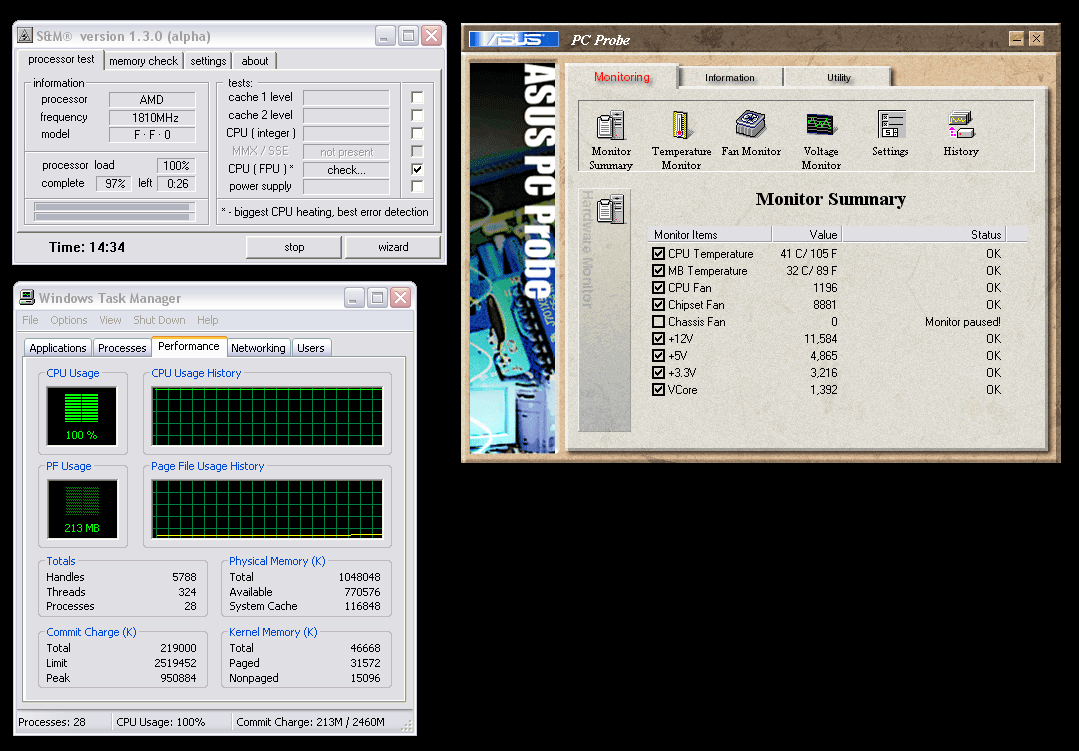Uncheck the CPU (FPU) test checkbox
The width and height of the screenshot is (1079, 751).
click(417, 169)
